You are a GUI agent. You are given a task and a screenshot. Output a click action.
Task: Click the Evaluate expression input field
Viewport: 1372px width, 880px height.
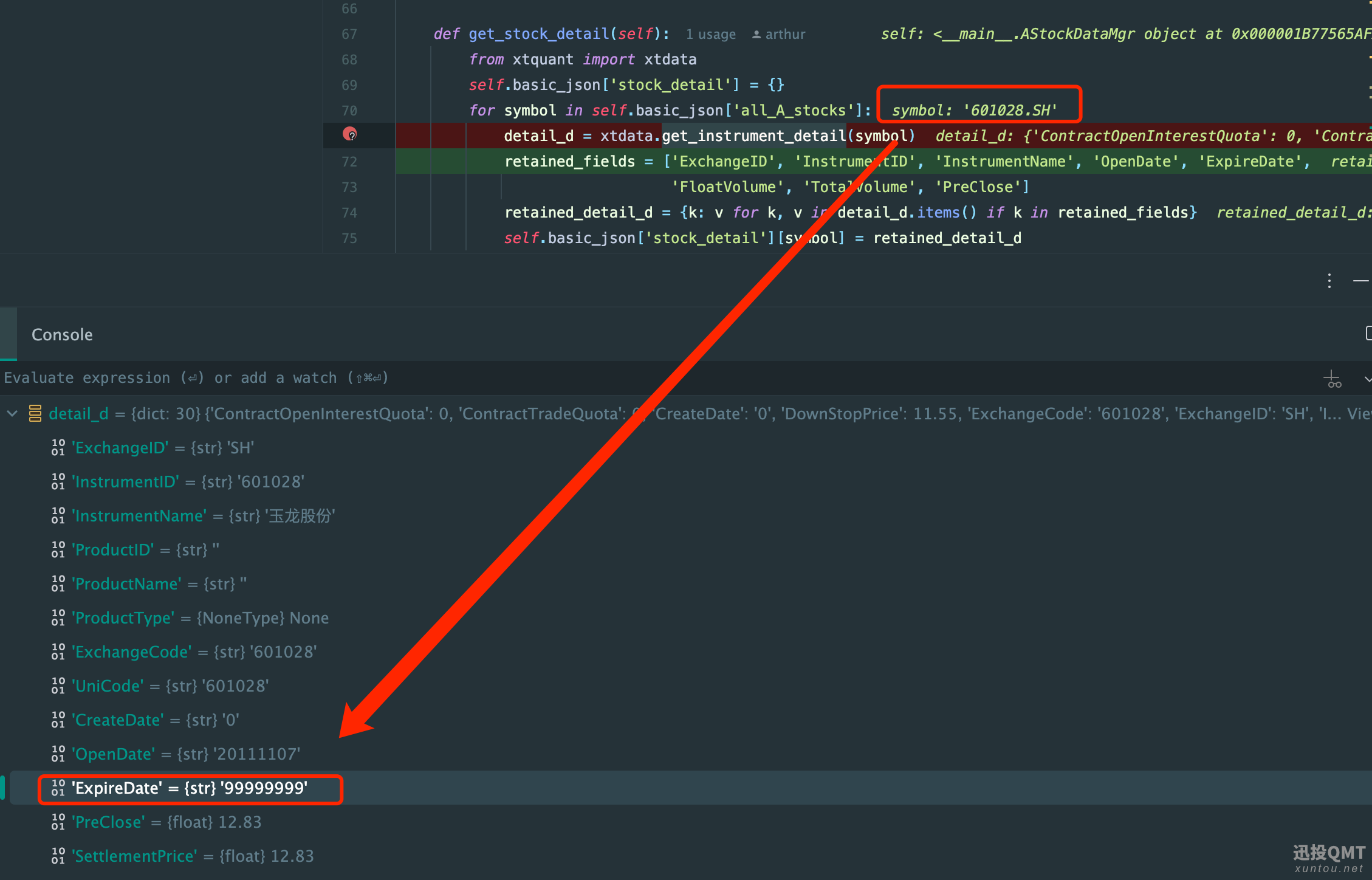(656, 378)
